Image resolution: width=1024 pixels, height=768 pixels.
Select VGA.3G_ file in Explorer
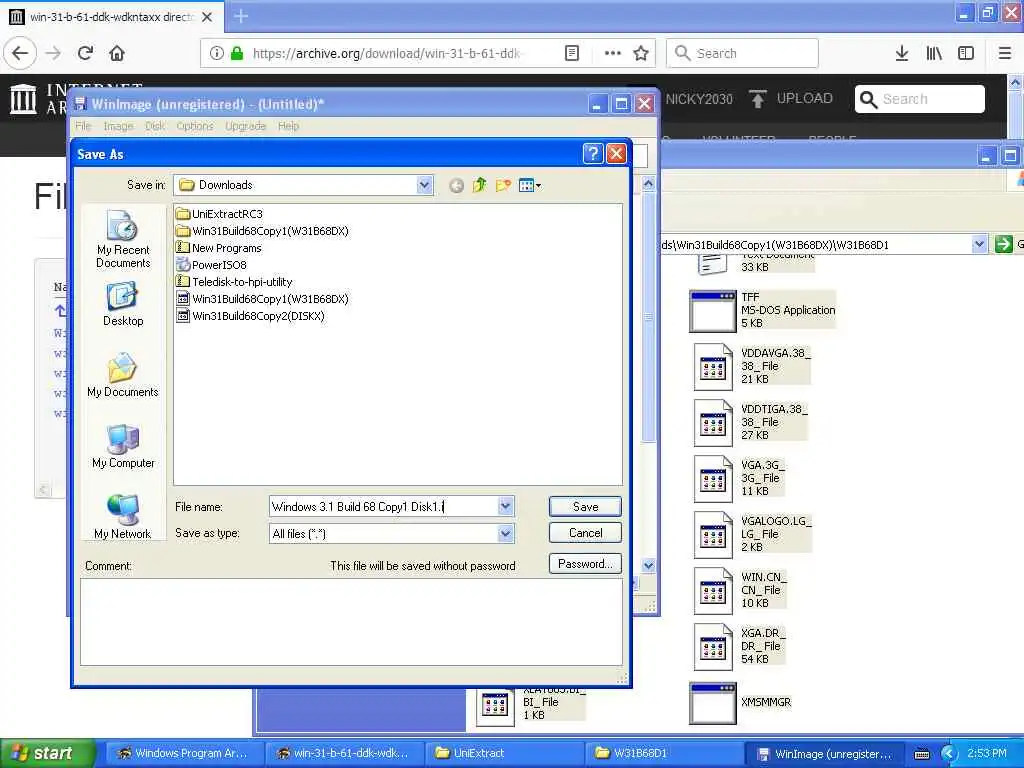pos(739,478)
